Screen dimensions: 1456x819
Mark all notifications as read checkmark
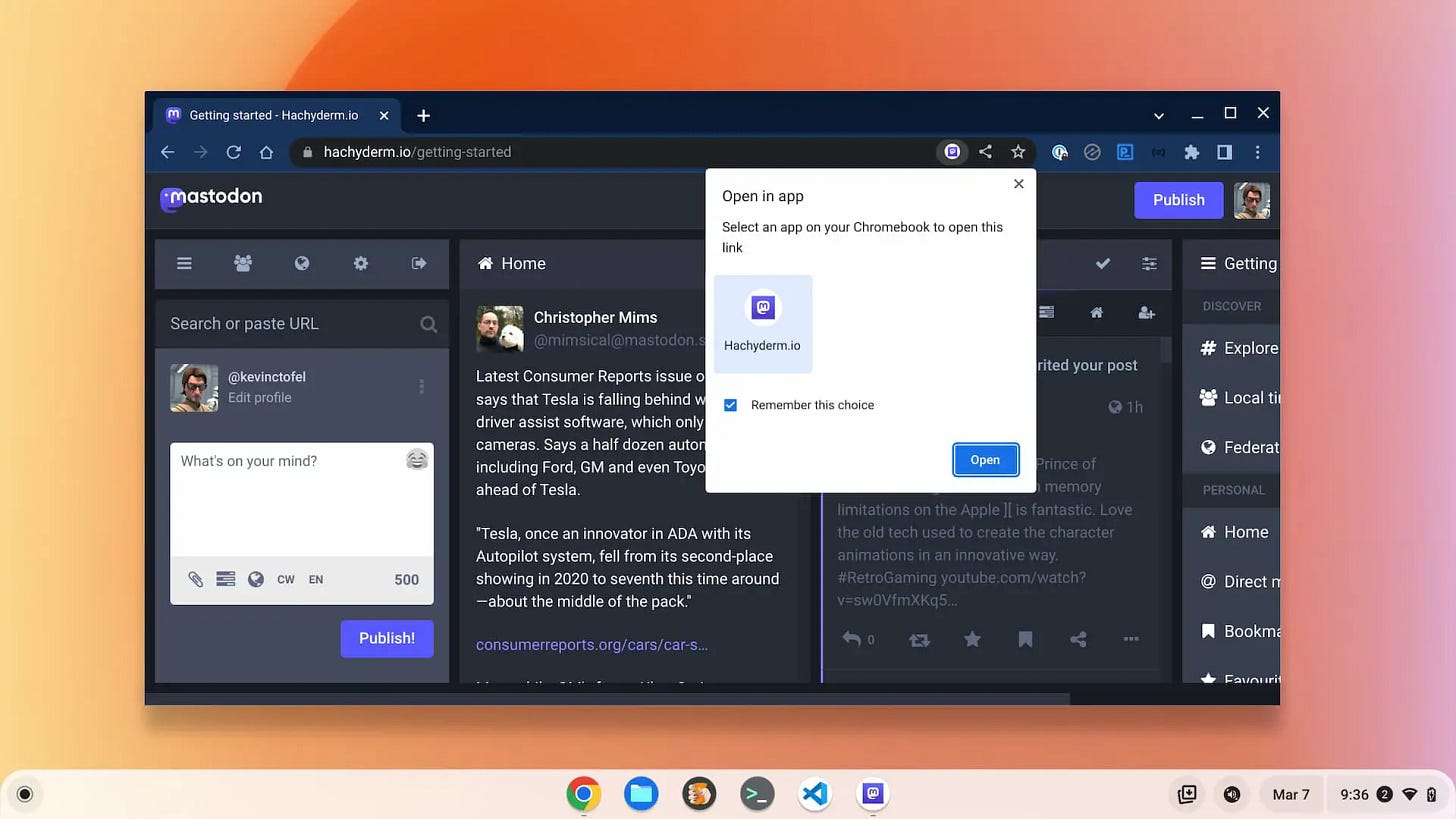coord(1103,263)
